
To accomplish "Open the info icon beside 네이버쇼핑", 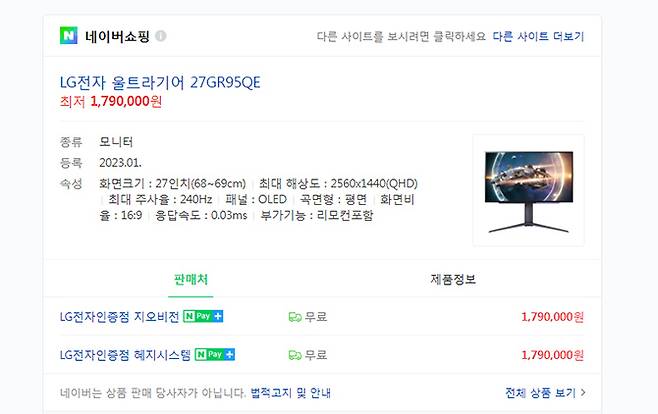I will click(x=161, y=36).
